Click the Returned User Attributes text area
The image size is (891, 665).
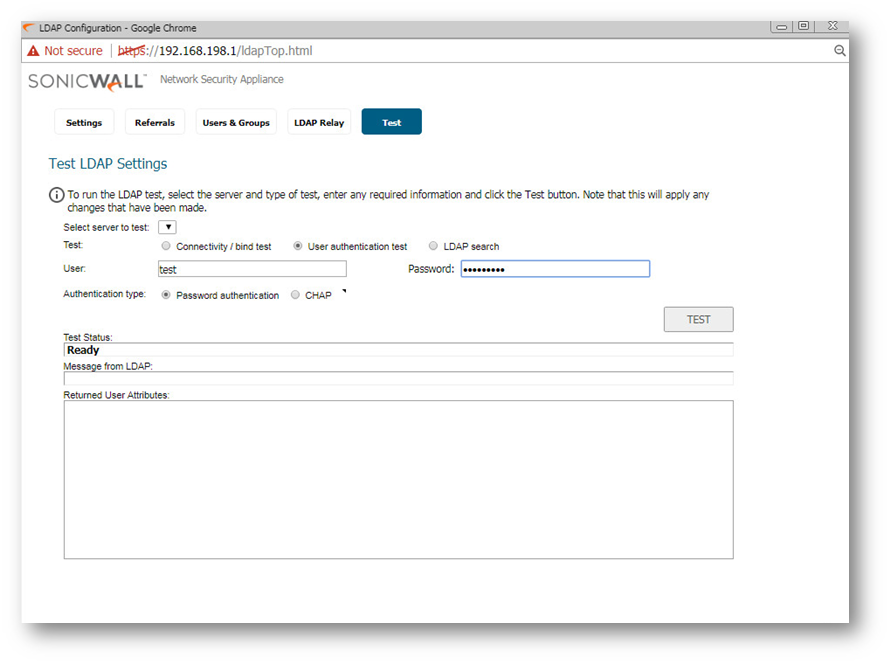pos(398,480)
